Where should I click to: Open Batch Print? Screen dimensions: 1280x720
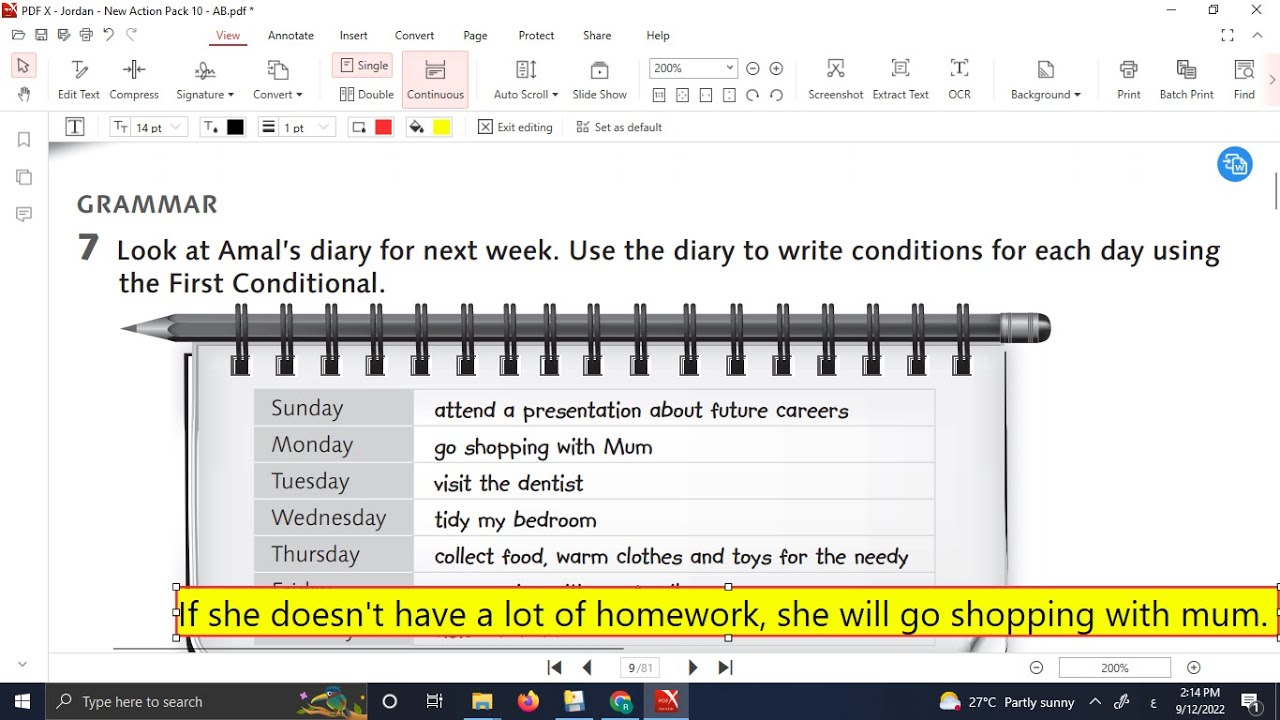click(x=1187, y=80)
